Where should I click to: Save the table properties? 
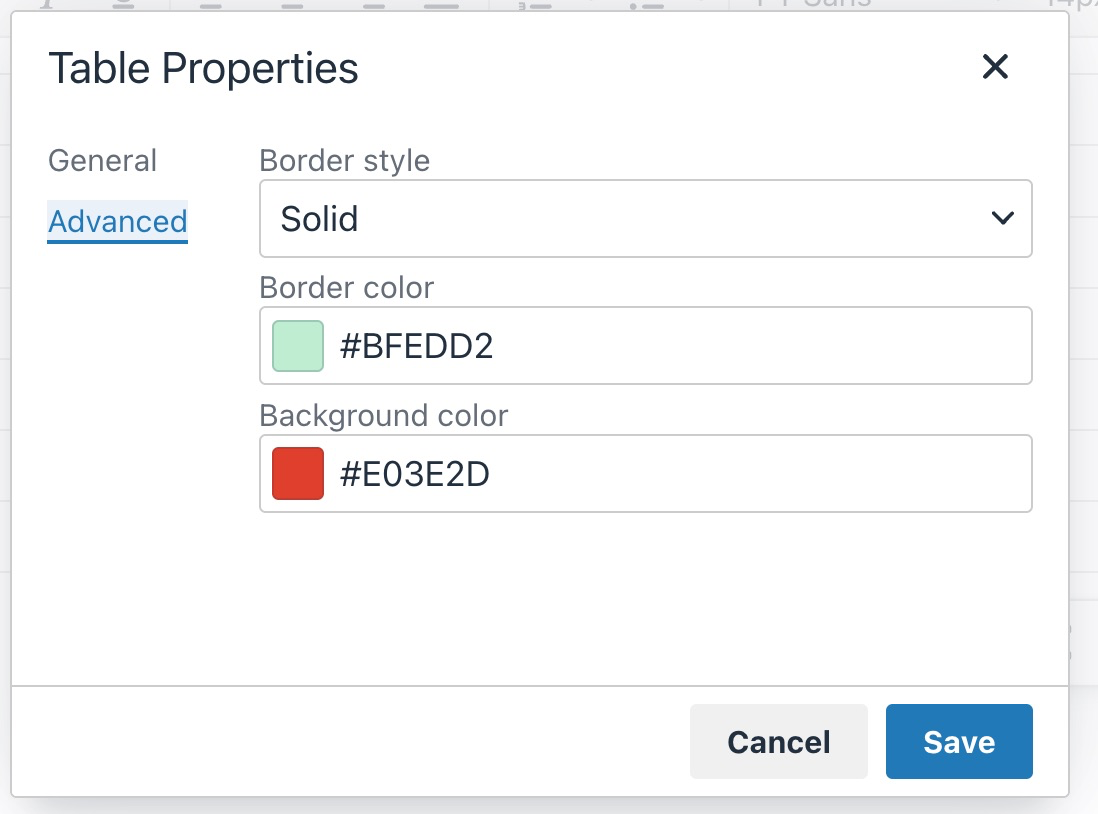pos(959,742)
